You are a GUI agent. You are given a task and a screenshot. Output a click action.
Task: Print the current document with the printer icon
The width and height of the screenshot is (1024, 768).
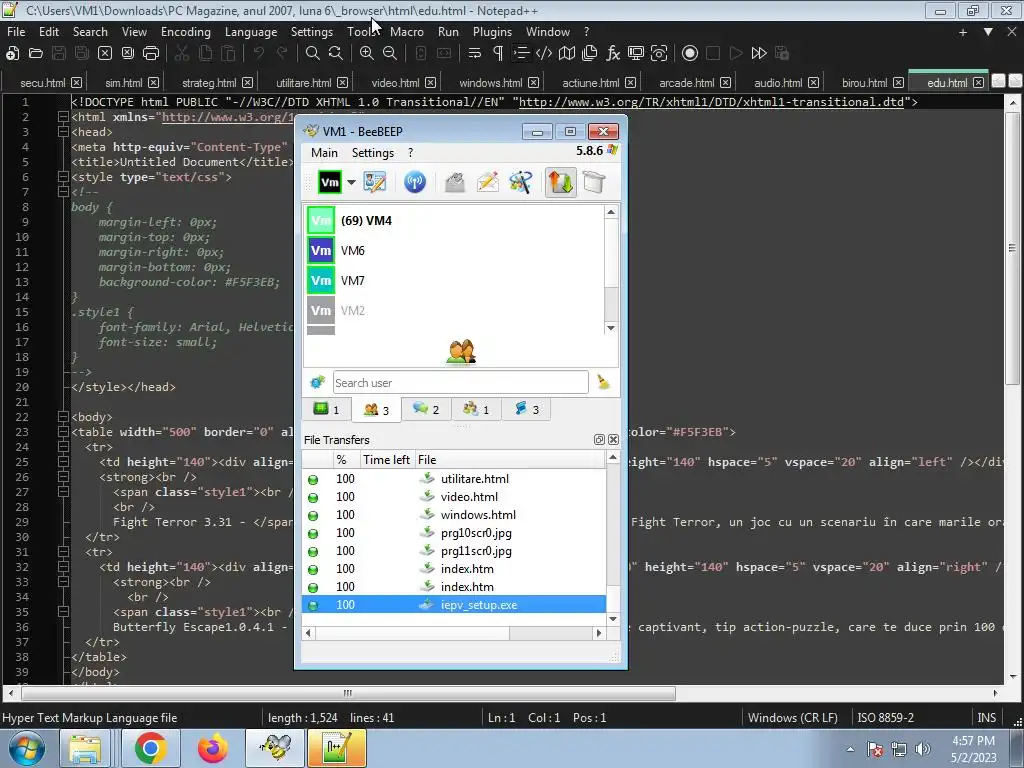point(151,54)
